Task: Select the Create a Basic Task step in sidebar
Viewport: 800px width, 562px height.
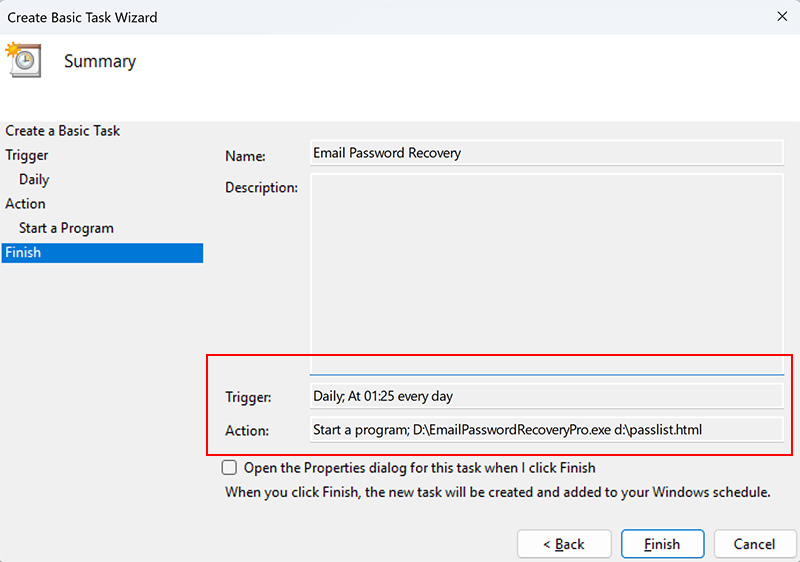Action: pyautogui.click(x=62, y=131)
